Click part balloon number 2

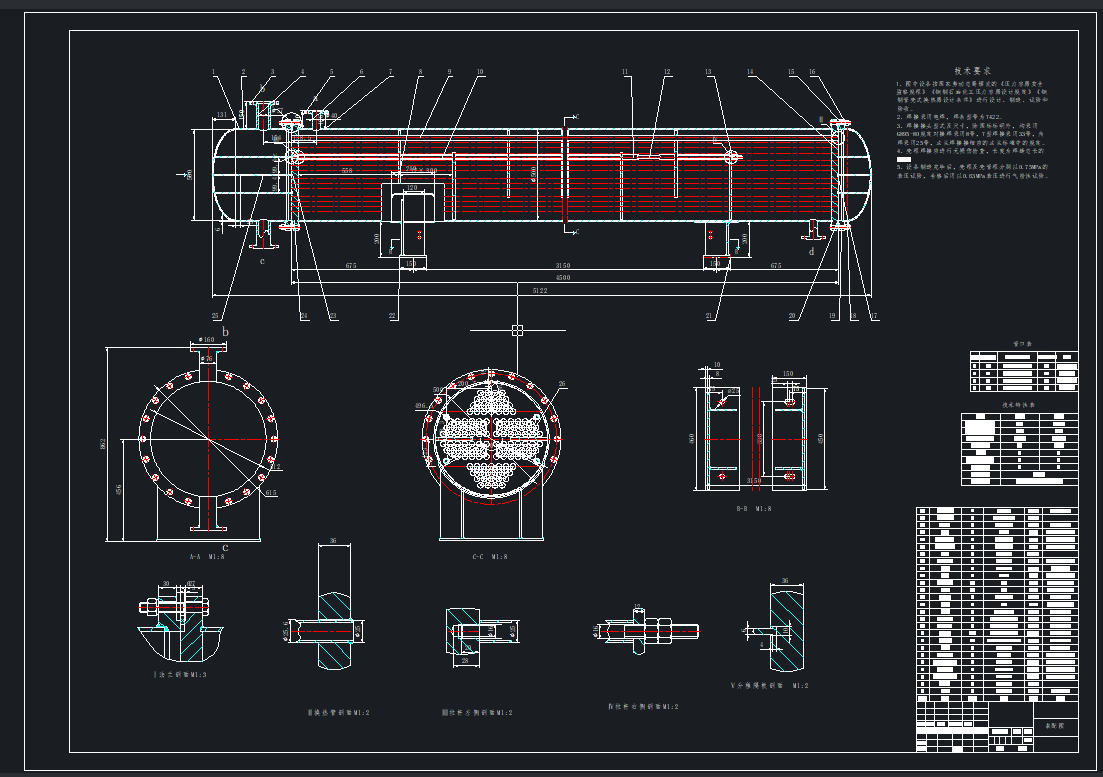pos(243,72)
